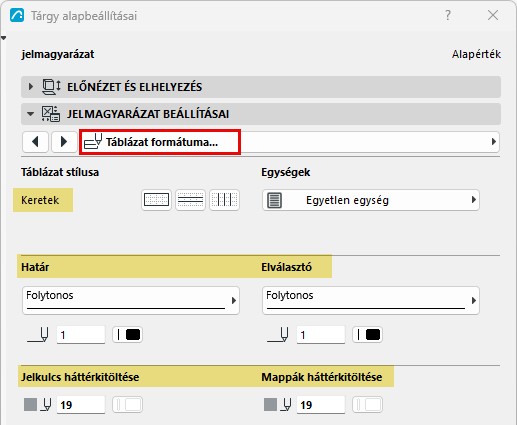Click the small arrow at dialog's left edge
The width and height of the screenshot is (517, 425).
click(3, 38)
